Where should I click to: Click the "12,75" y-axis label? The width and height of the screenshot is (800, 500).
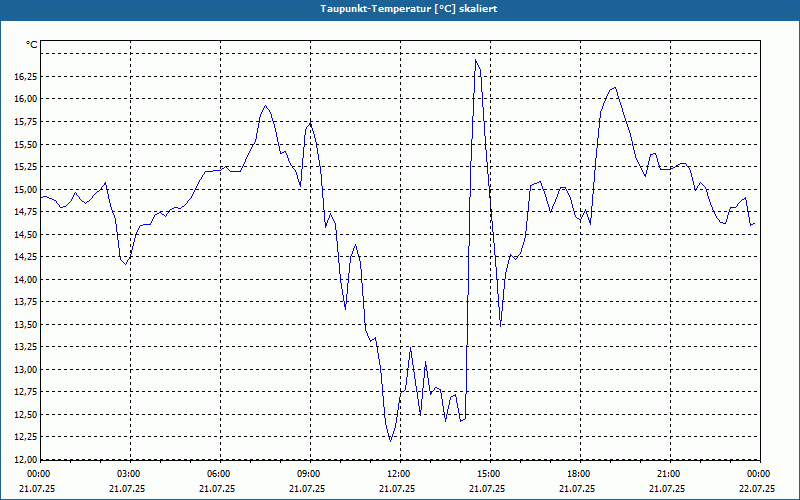tap(25, 392)
